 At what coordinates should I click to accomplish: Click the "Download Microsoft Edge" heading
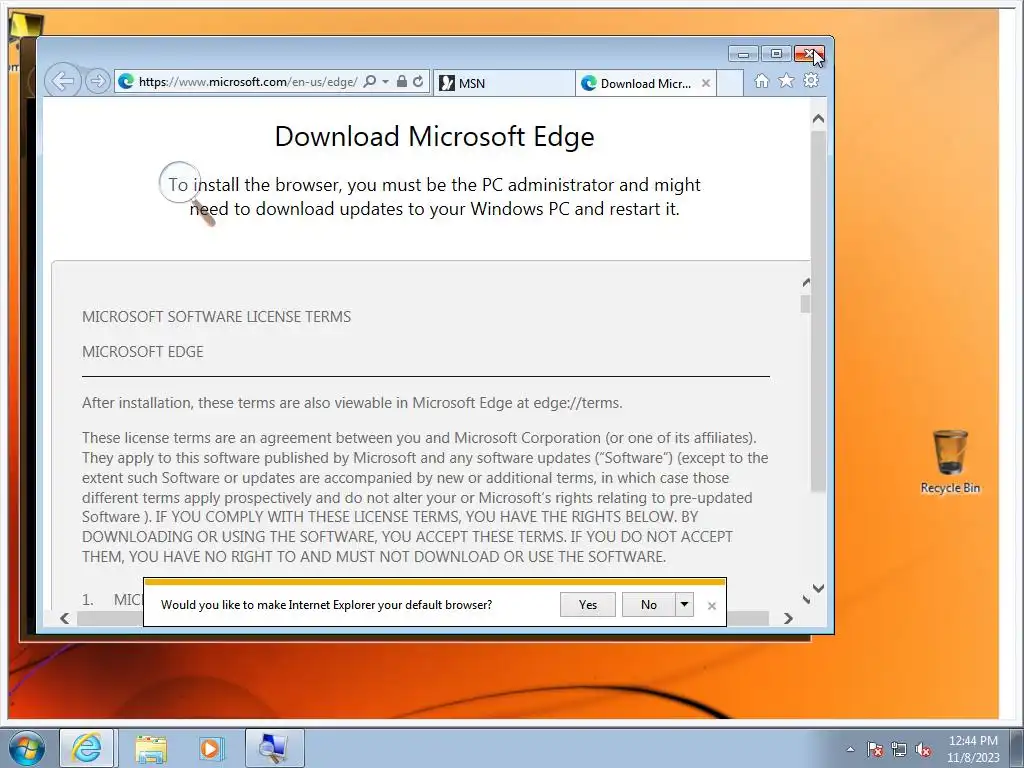pyautogui.click(x=435, y=136)
